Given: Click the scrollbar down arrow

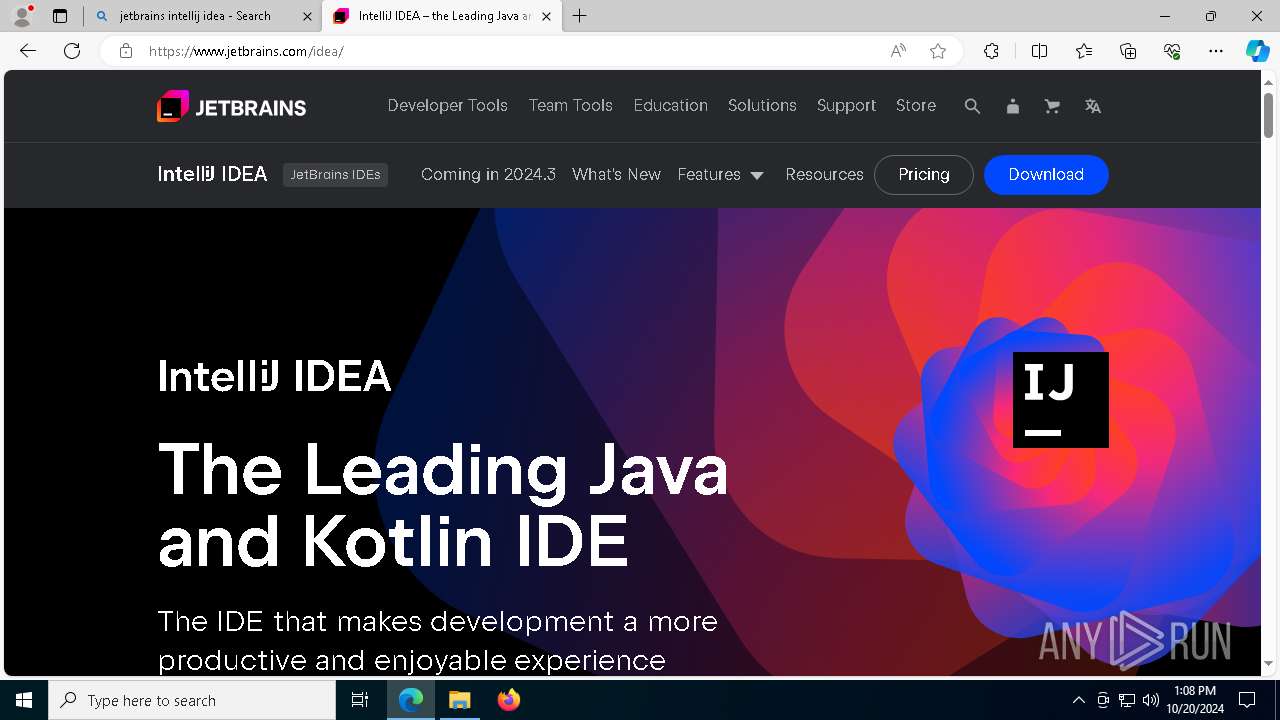Looking at the screenshot, I should pos(1269,663).
